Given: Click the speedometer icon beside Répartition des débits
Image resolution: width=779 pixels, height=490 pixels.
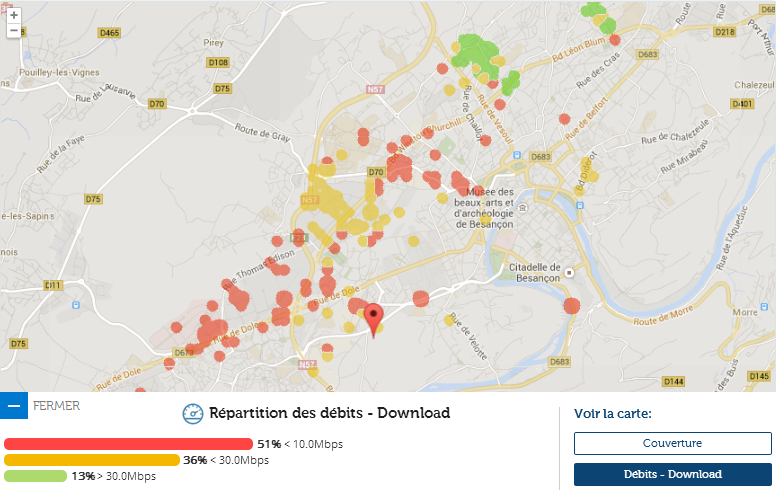Looking at the screenshot, I should pyautogui.click(x=193, y=414).
